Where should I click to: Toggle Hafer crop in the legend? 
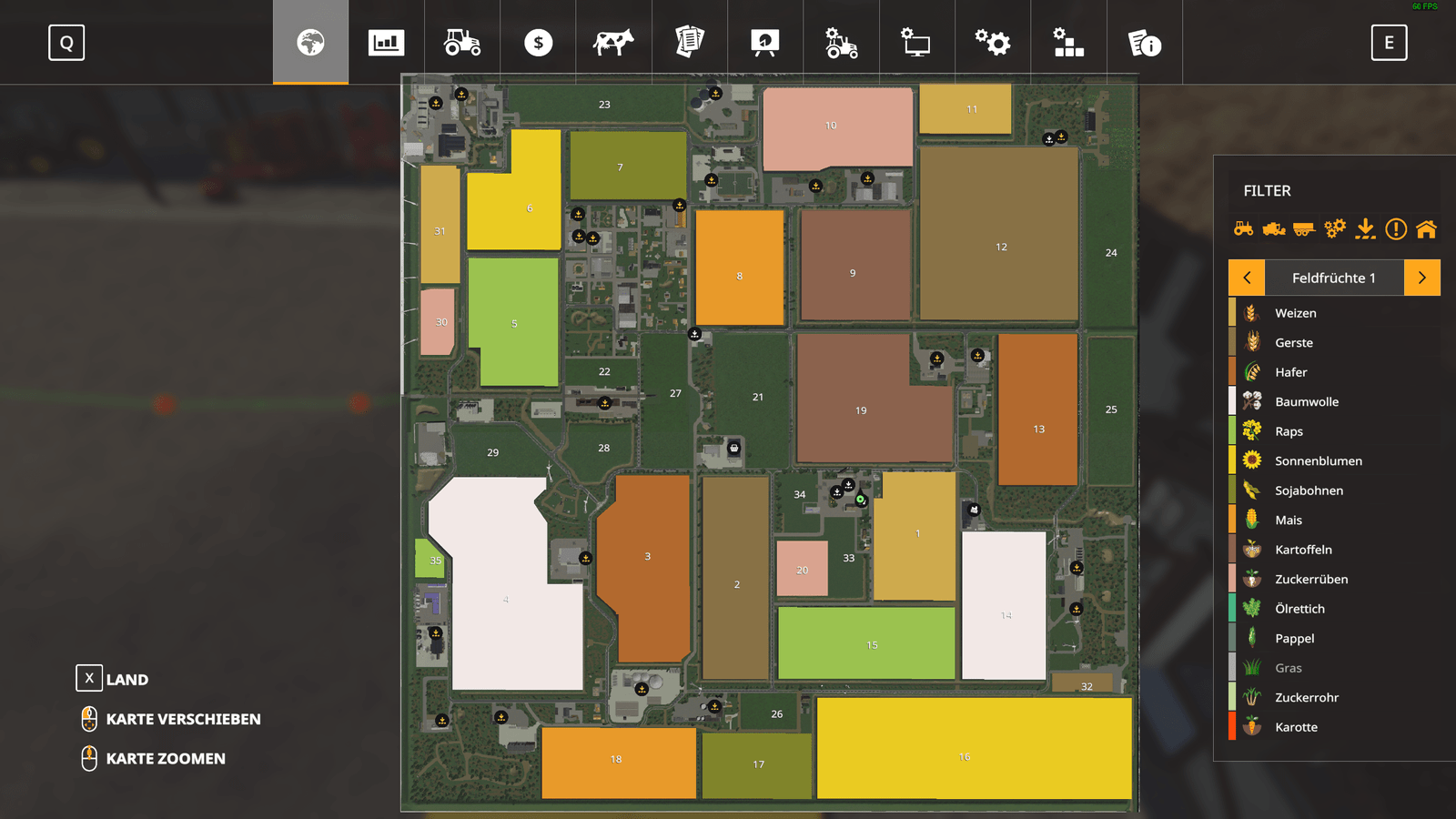(x=1334, y=372)
